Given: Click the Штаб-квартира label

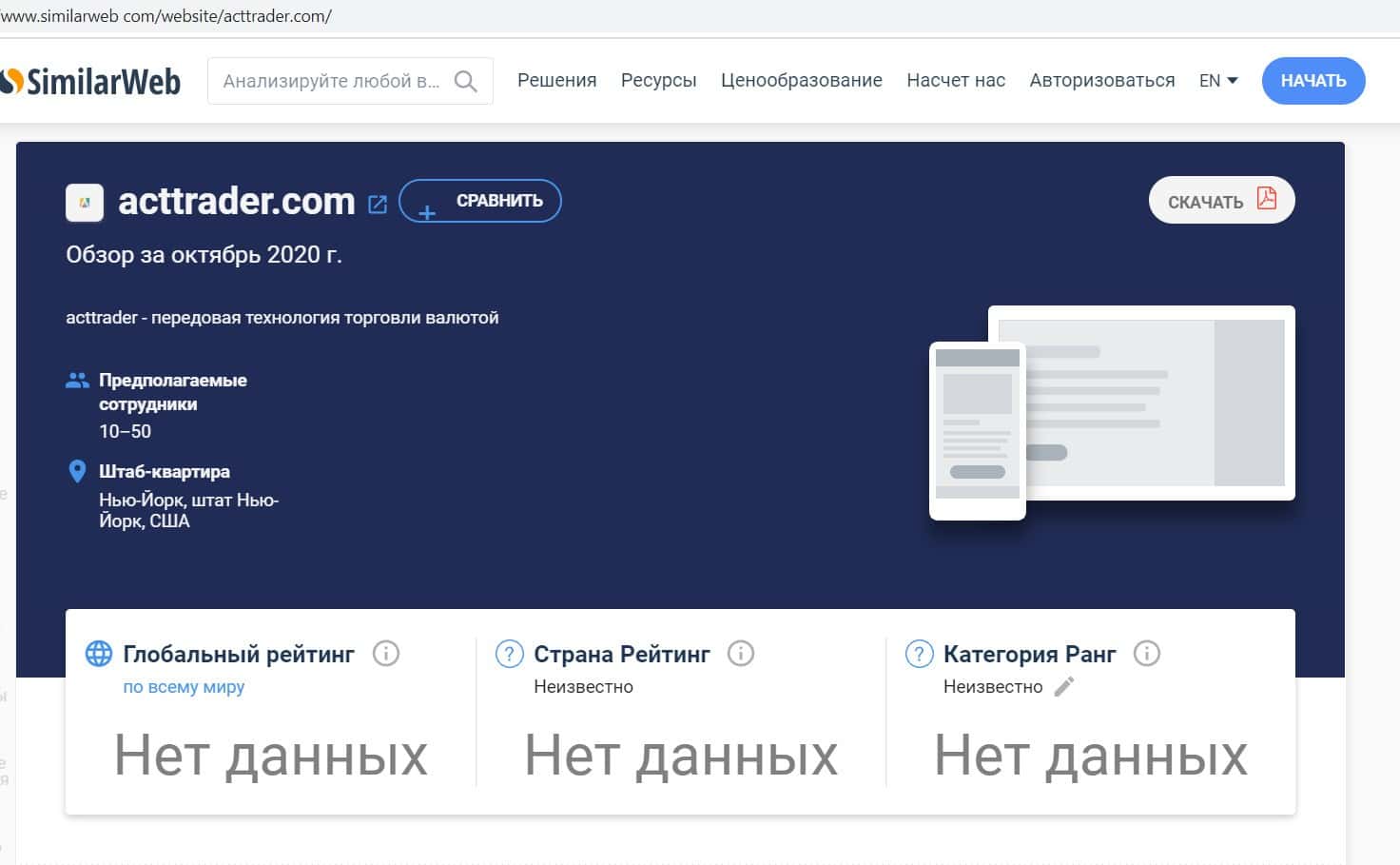Looking at the screenshot, I should (x=165, y=472).
